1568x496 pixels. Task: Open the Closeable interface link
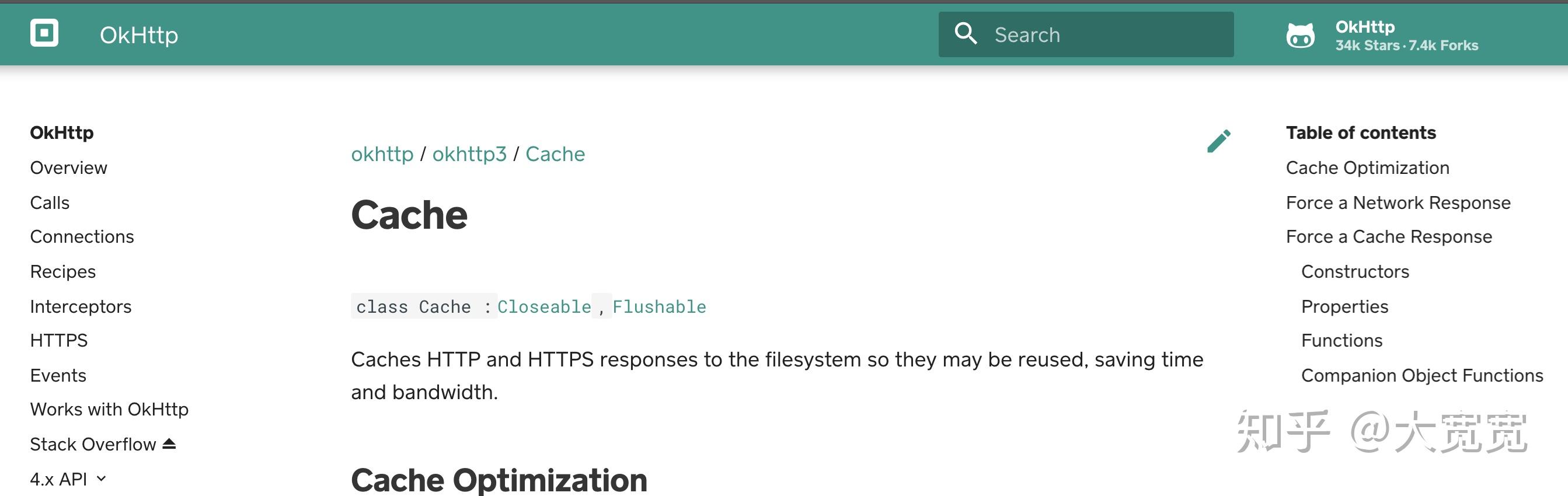543,307
